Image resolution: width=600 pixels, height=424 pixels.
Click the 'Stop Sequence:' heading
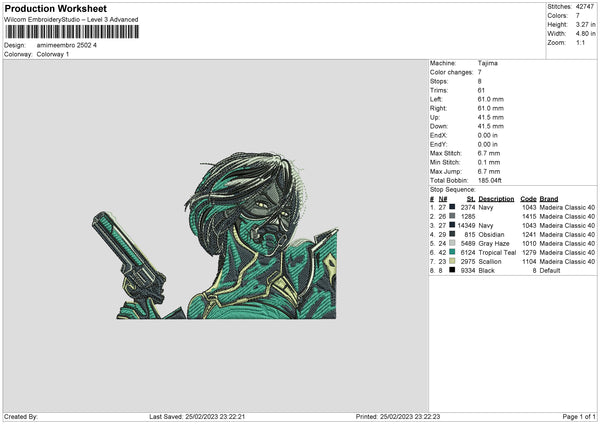(x=453, y=189)
